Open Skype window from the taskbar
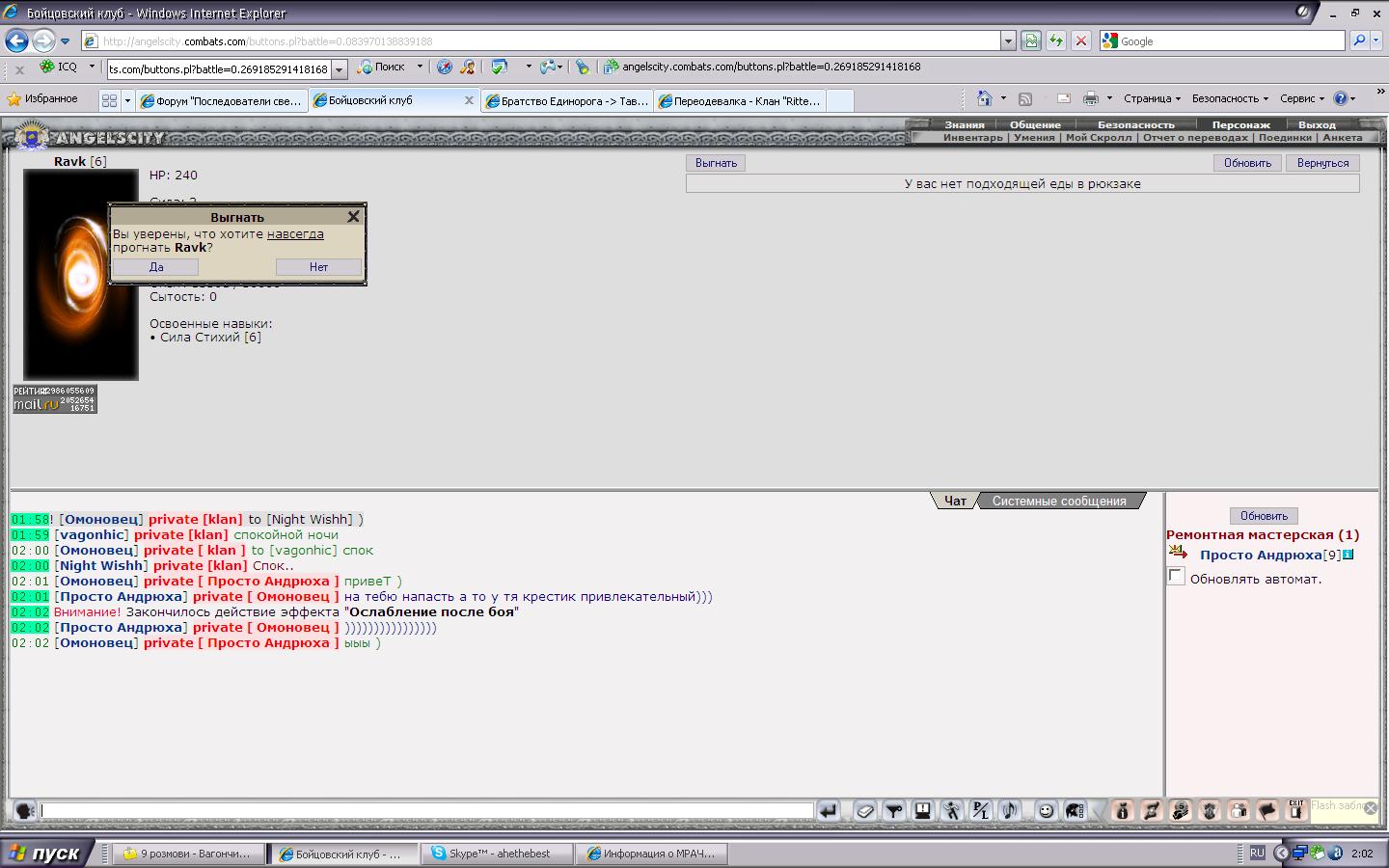This screenshot has width=1389, height=868. click(497, 854)
